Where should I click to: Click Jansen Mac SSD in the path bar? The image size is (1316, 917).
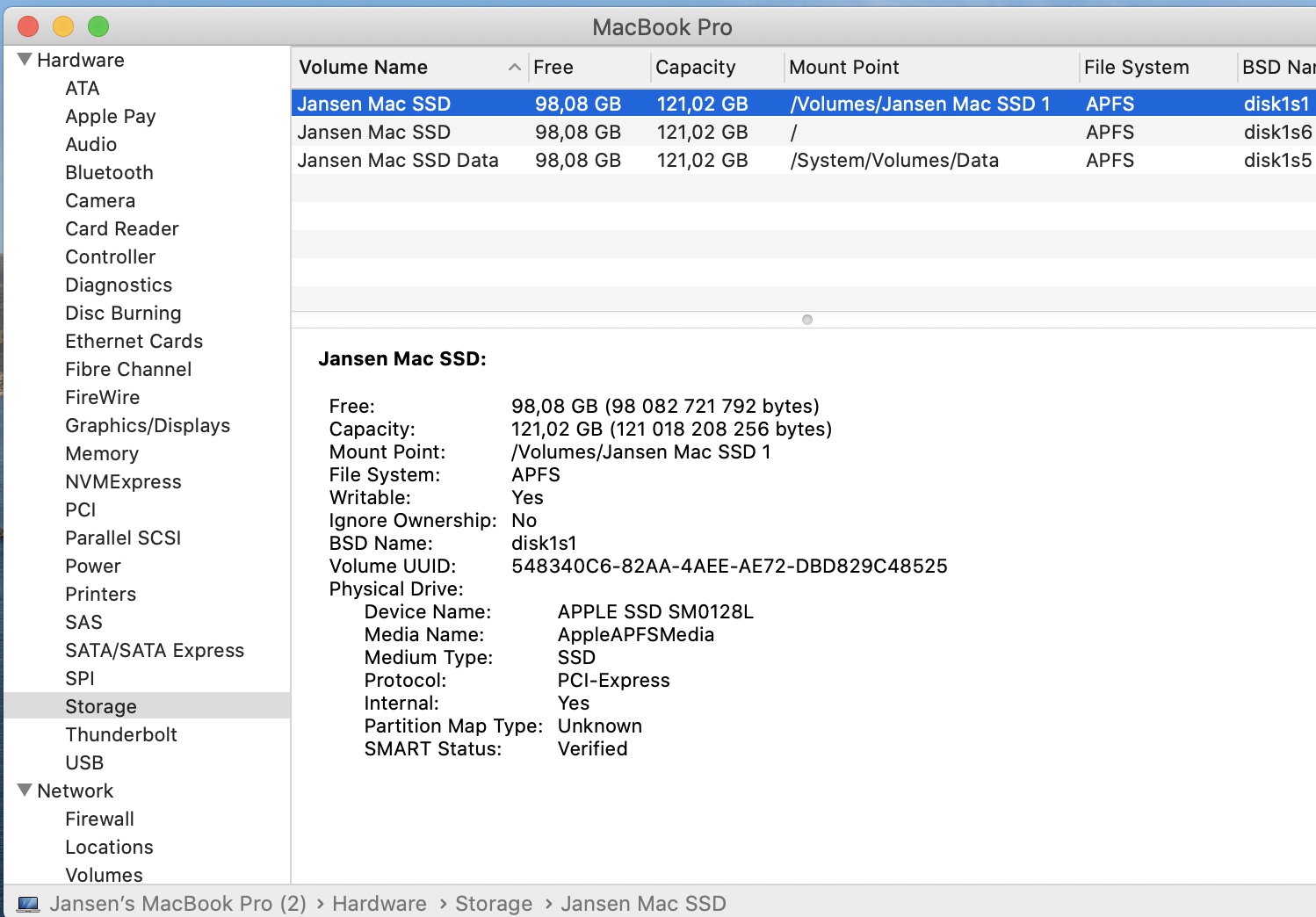coord(644,904)
